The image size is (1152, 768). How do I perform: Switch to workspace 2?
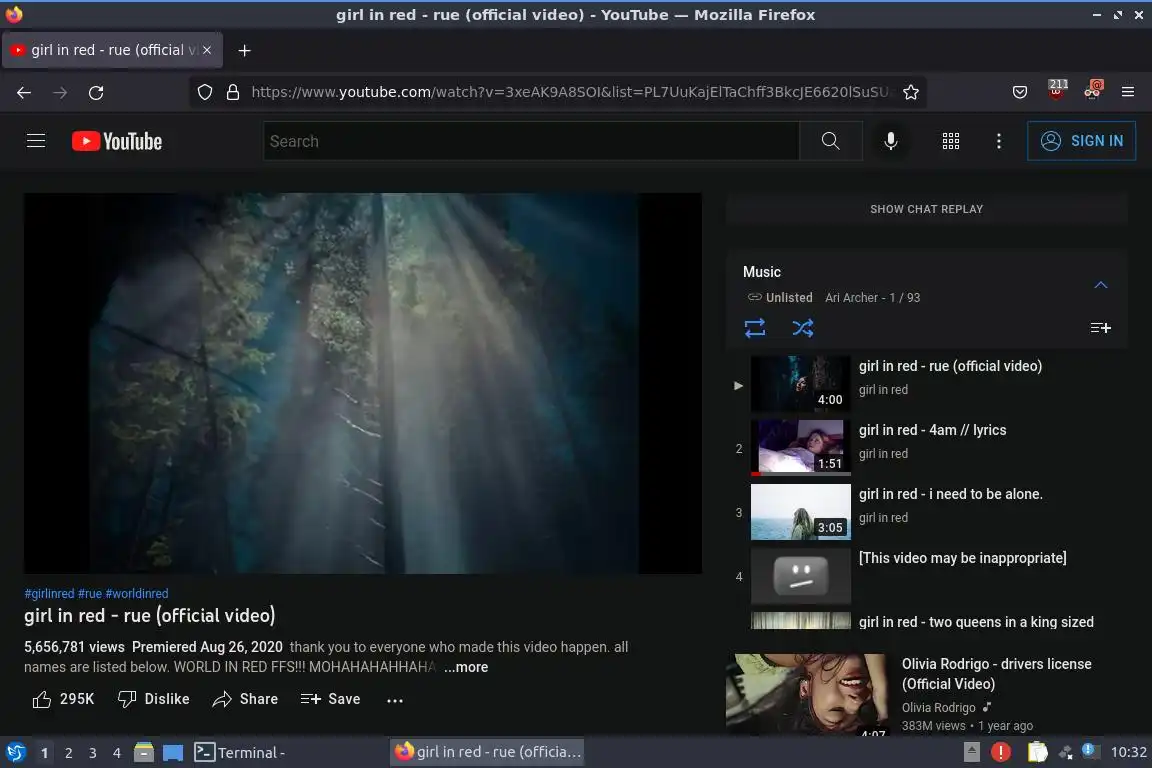point(68,753)
